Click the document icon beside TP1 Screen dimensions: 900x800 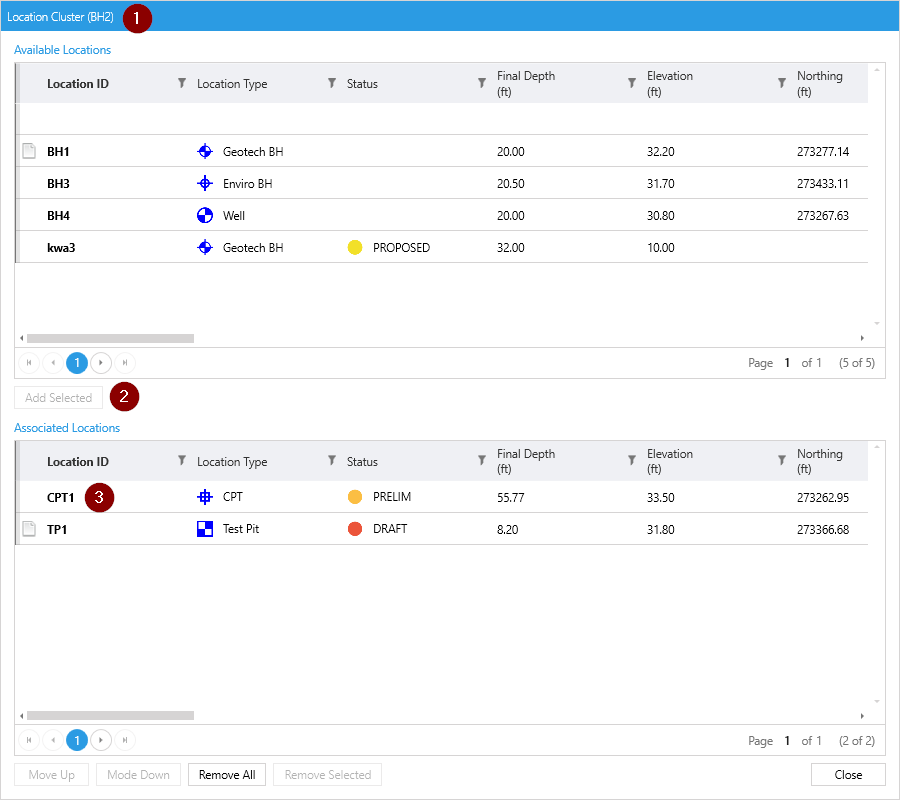pos(29,529)
